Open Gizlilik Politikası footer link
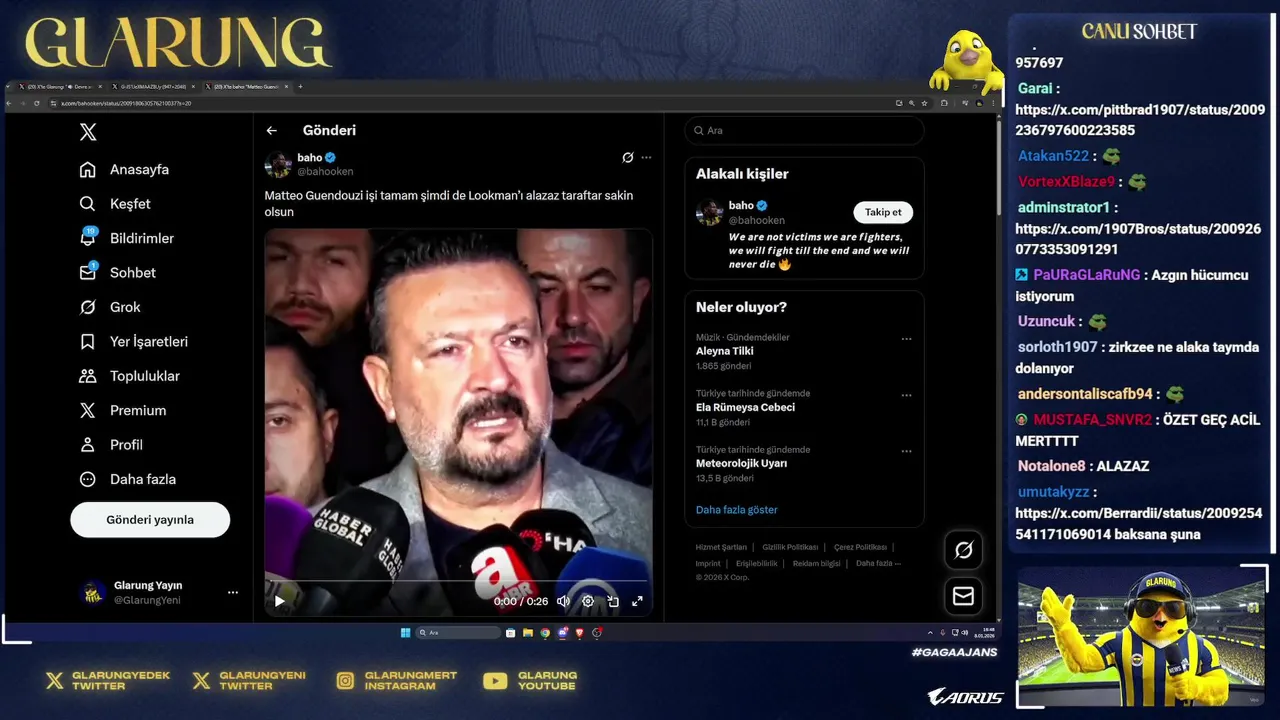This screenshot has height=720, width=1280. pos(790,547)
